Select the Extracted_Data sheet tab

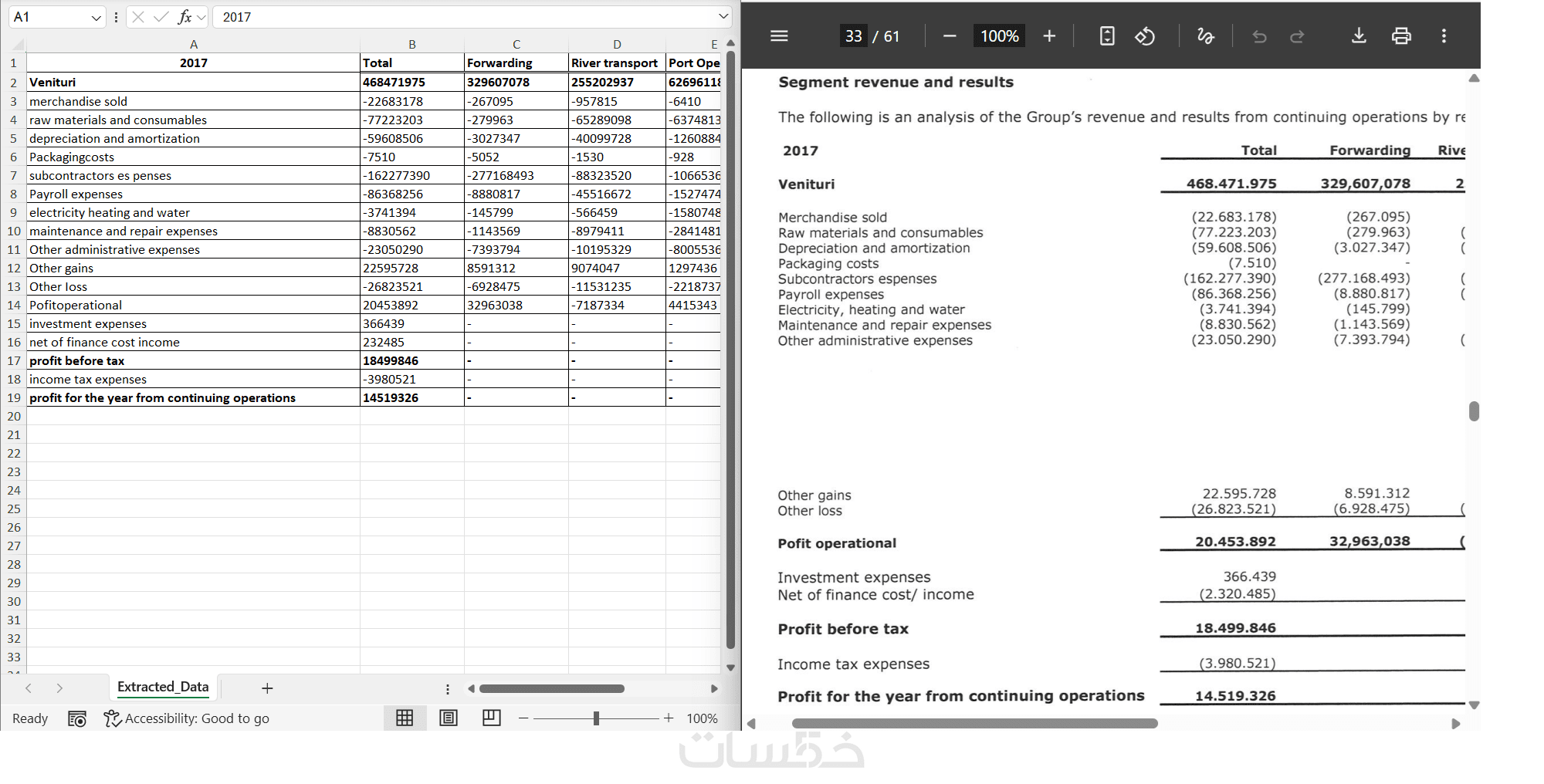tap(163, 687)
